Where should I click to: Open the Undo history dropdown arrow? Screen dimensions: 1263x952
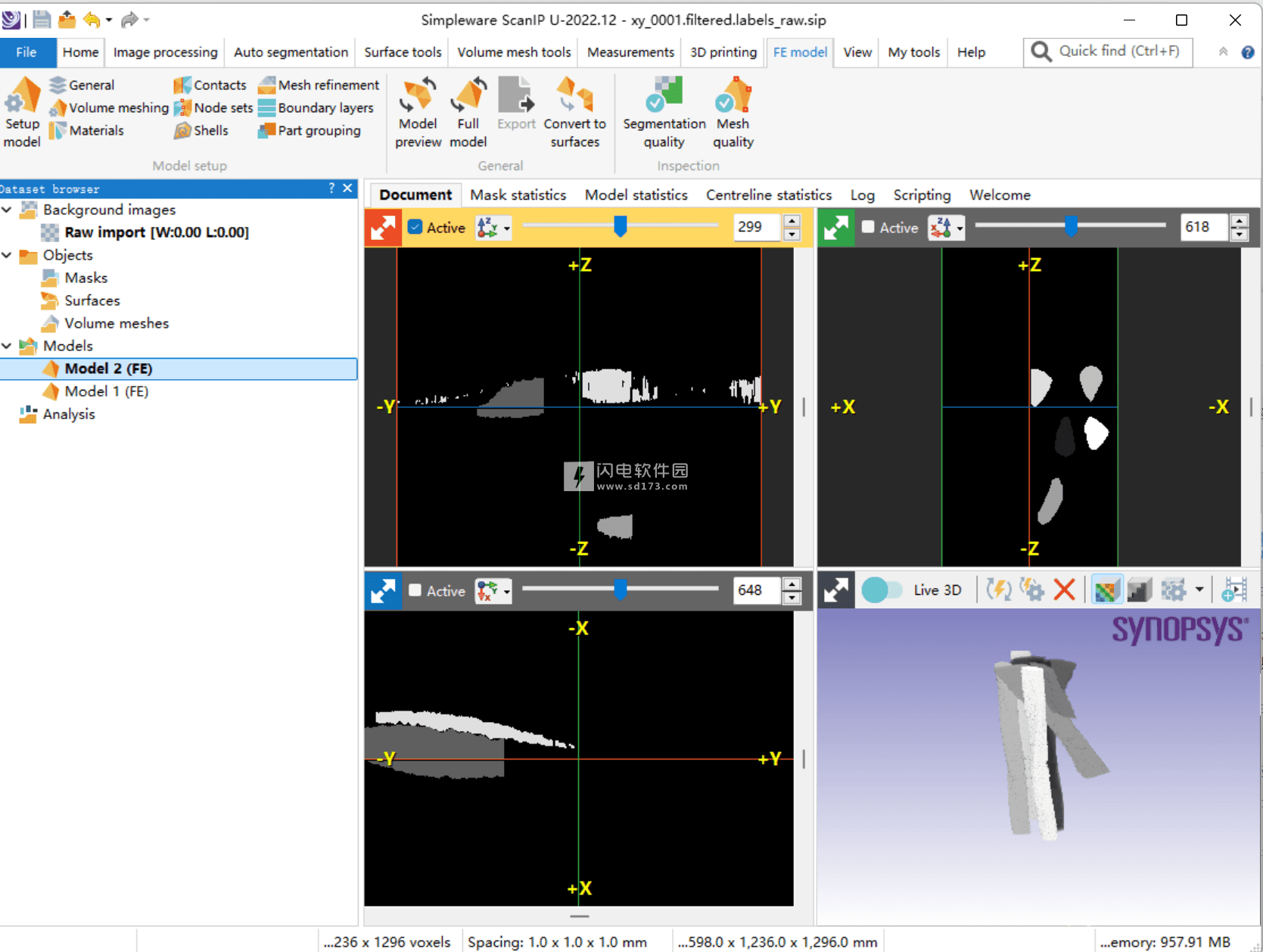[109, 20]
